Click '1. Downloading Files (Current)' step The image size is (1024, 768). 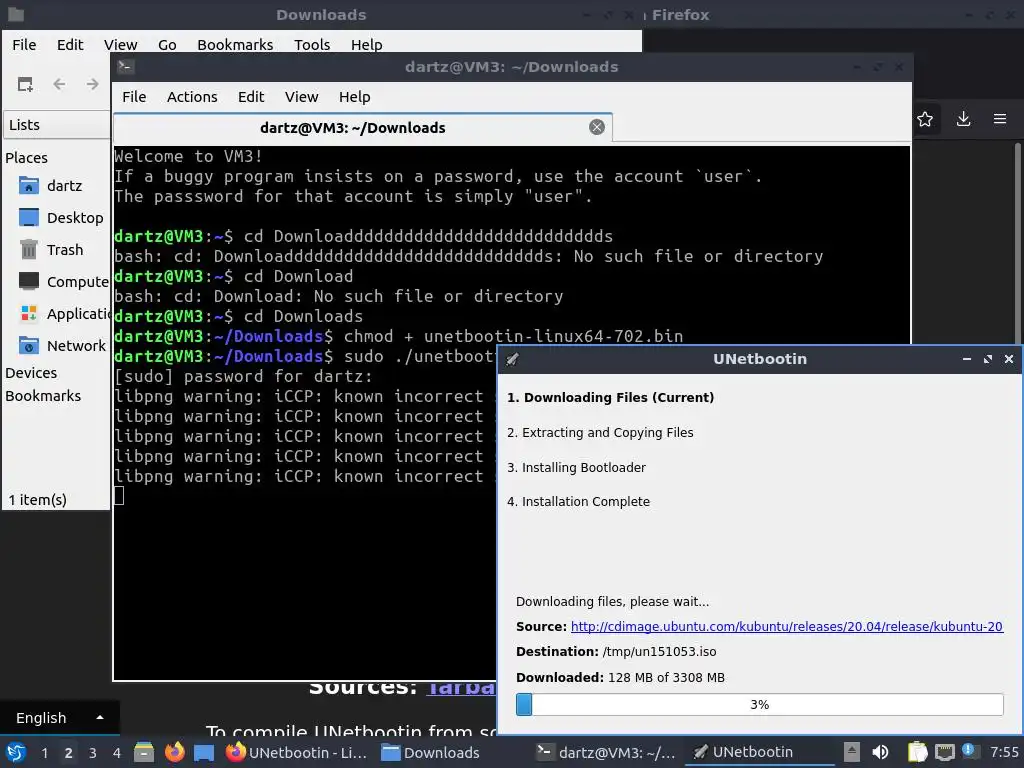611,398
